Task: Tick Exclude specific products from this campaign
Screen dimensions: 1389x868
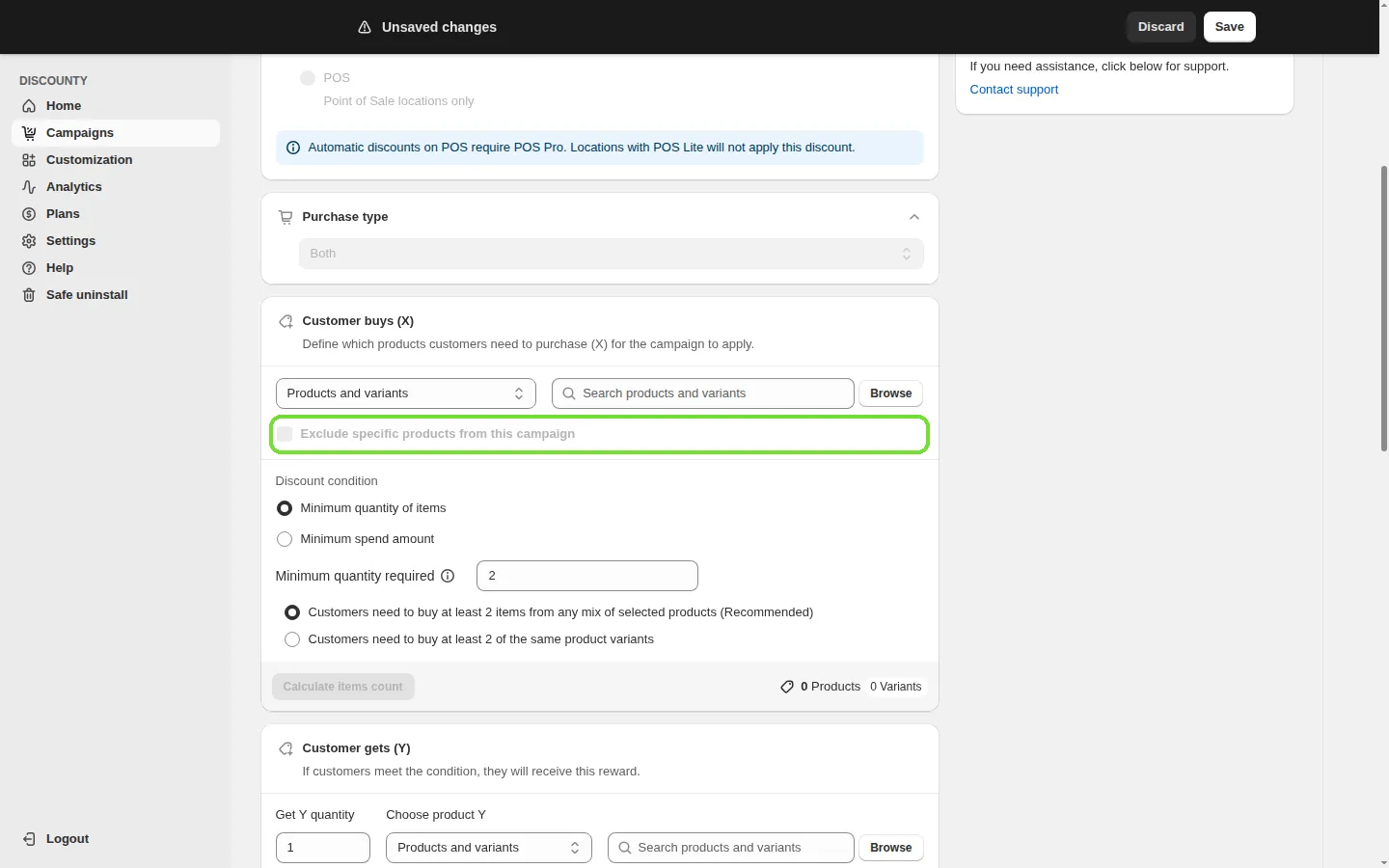Action: click(x=285, y=434)
